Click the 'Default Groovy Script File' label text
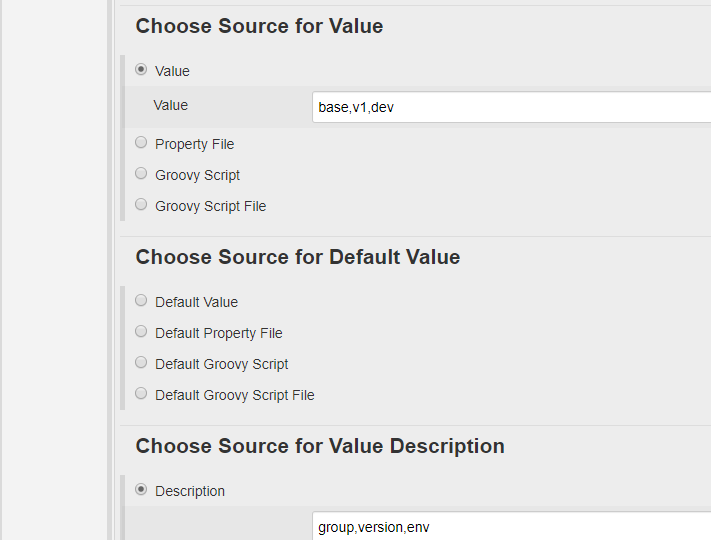Viewport: 711px width, 540px height. [x=235, y=395]
